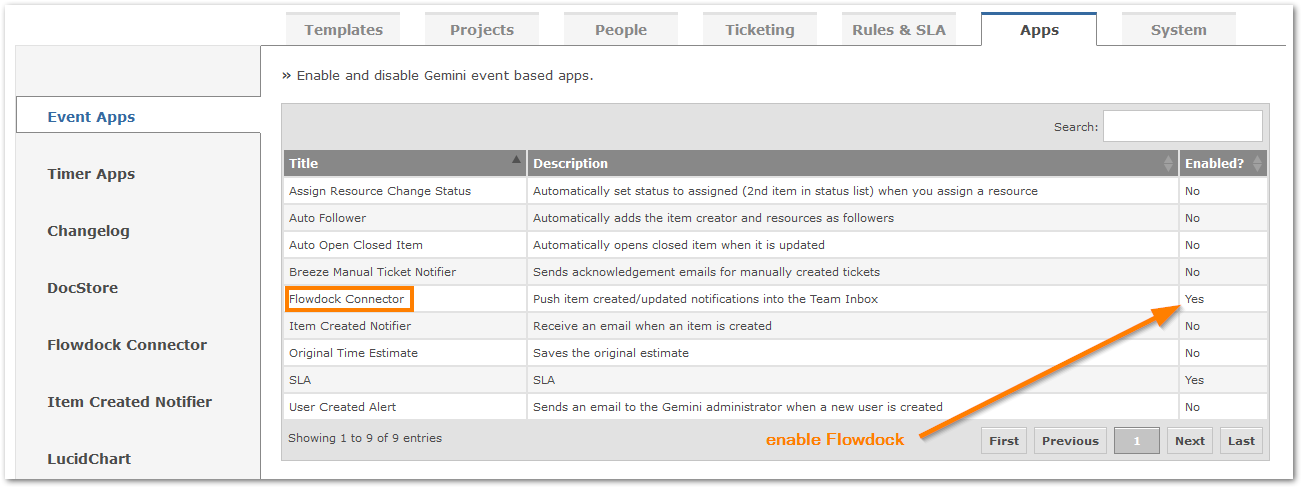
Task: Select the Flowdock Connector table row title
Action: coord(347,299)
